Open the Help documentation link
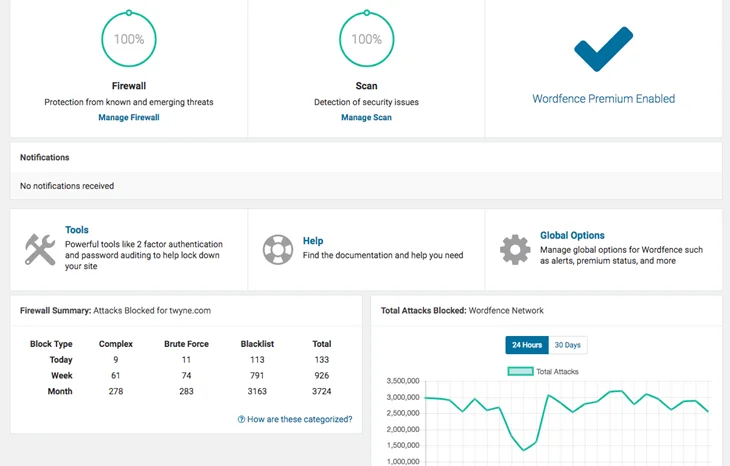Viewport: 730px width, 466px height. click(313, 241)
